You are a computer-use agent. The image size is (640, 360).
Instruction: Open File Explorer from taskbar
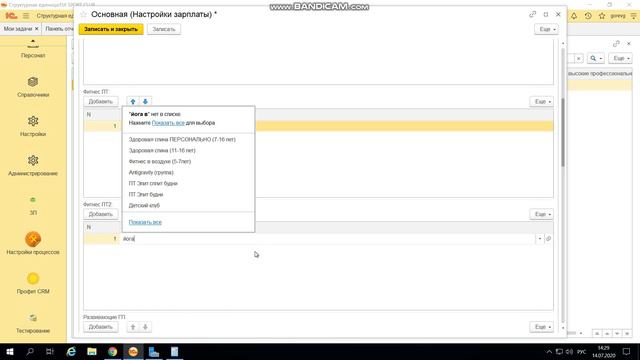point(92,351)
